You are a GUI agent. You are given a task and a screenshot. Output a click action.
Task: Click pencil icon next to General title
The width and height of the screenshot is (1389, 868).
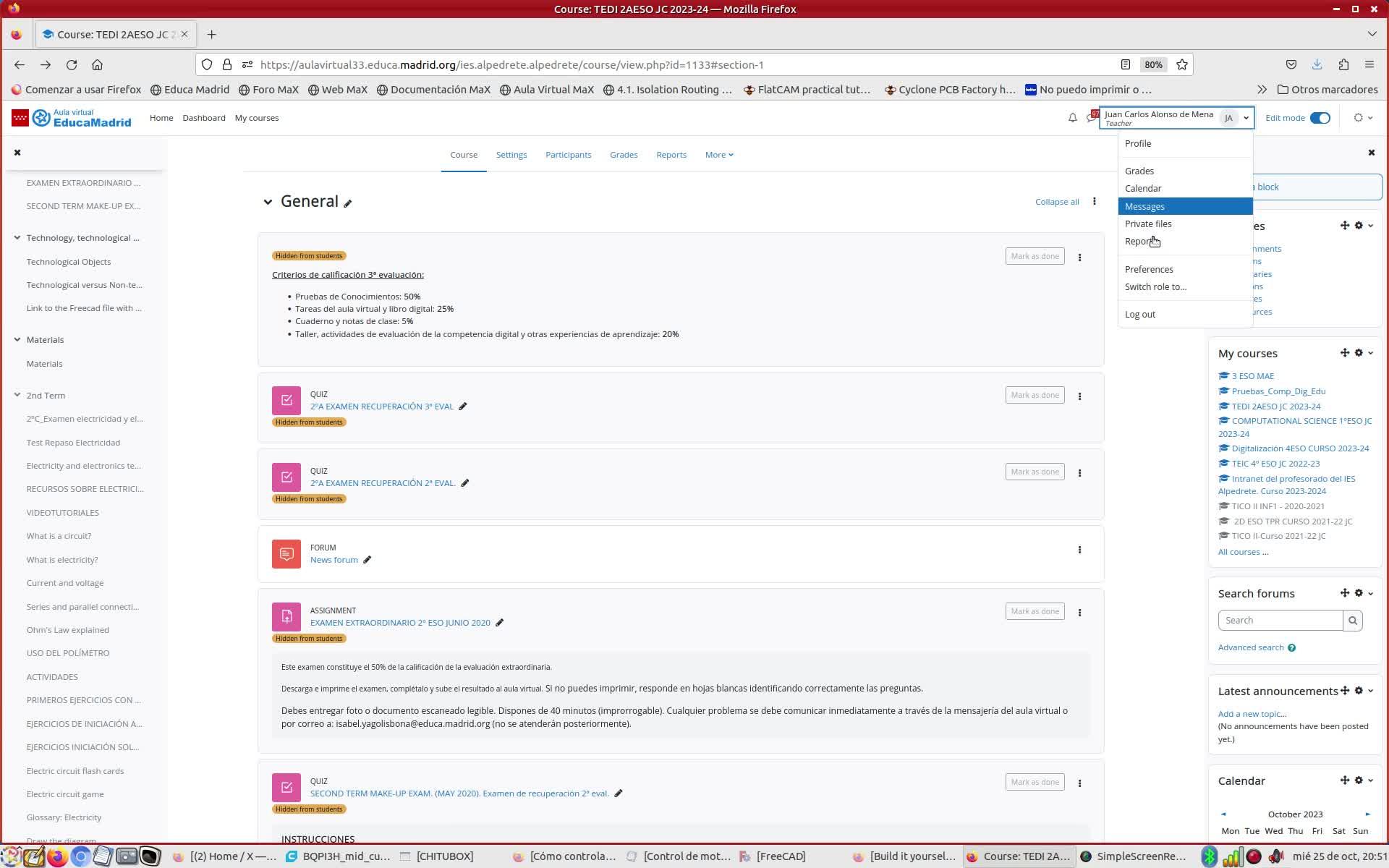348,203
